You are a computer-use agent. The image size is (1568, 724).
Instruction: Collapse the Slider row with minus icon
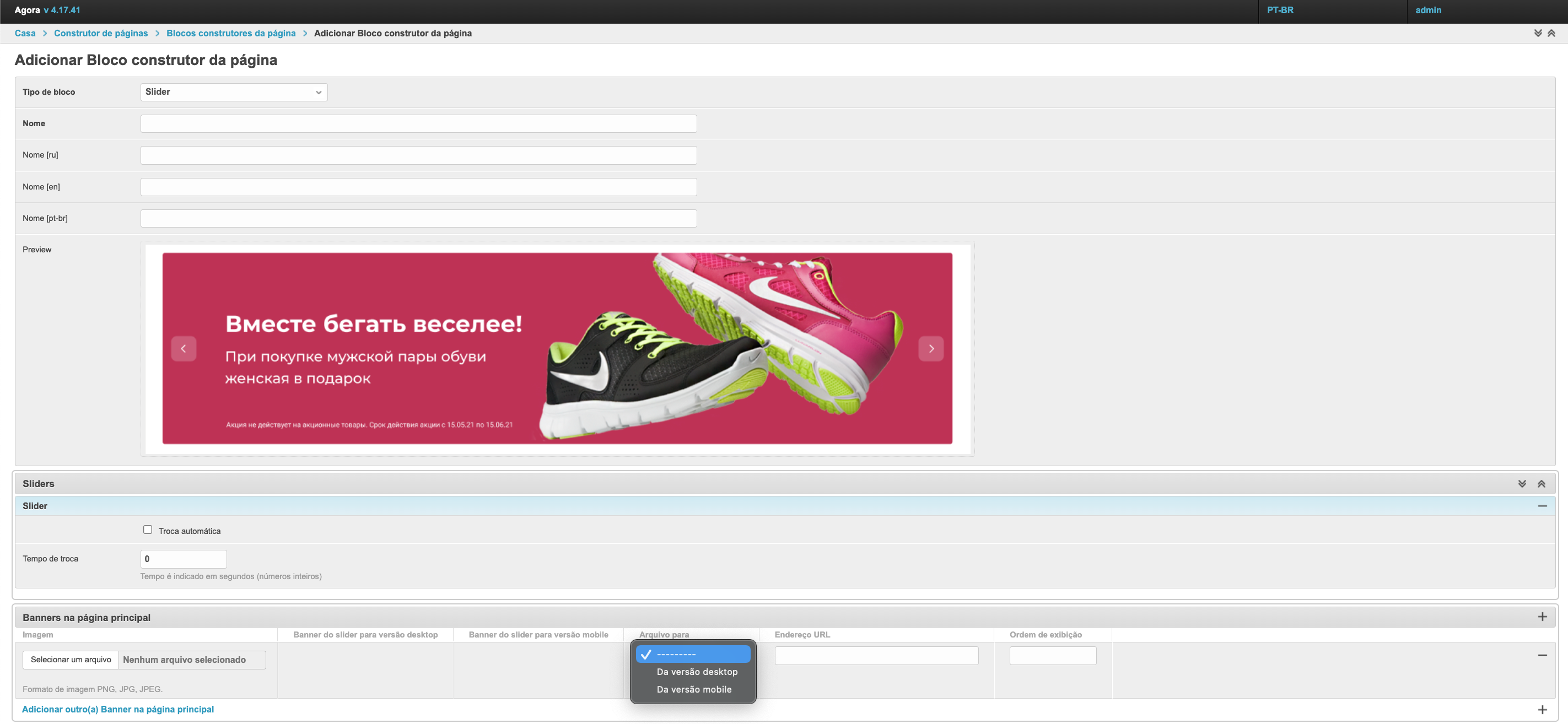(x=1542, y=506)
